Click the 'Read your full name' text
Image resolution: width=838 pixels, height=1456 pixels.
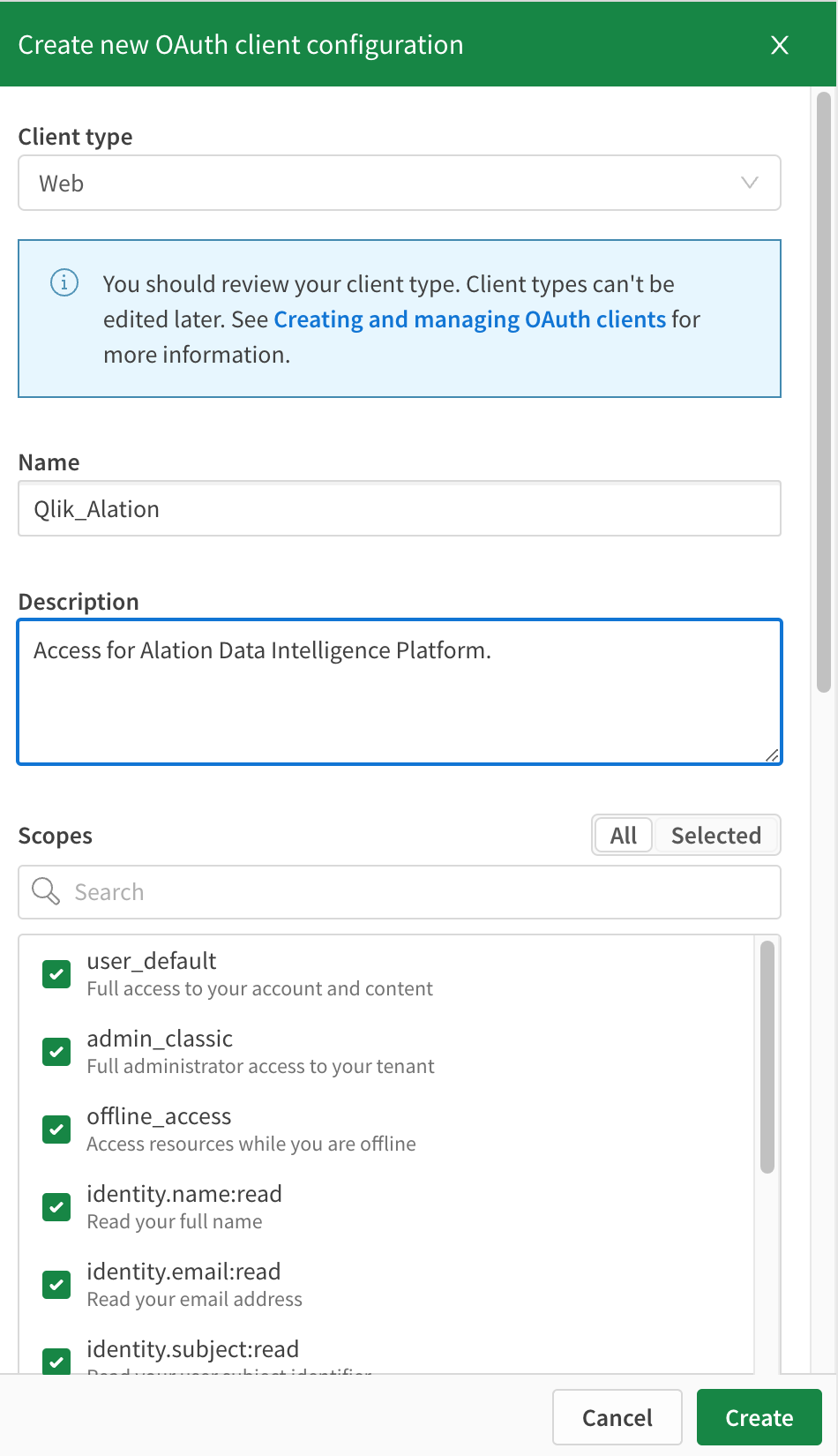click(175, 1221)
